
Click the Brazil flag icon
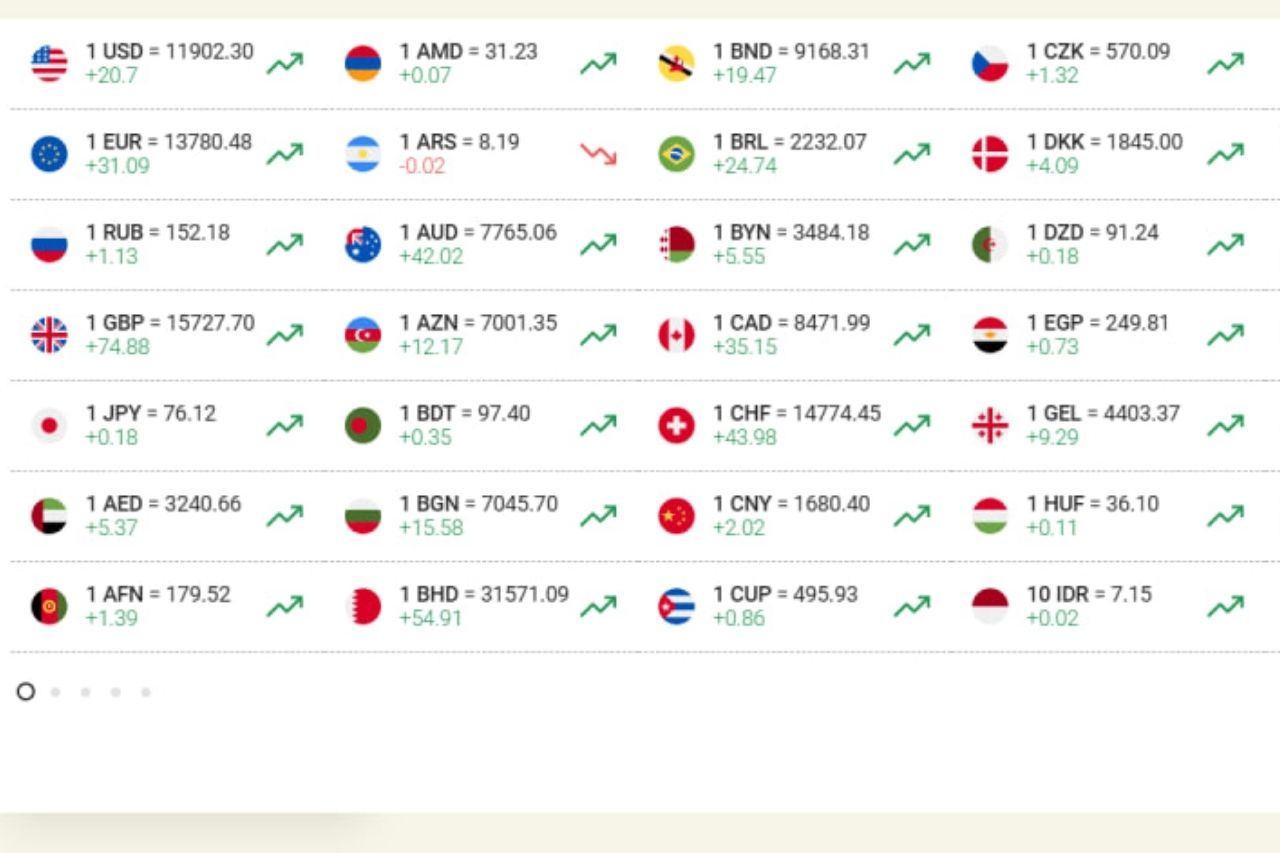click(676, 154)
